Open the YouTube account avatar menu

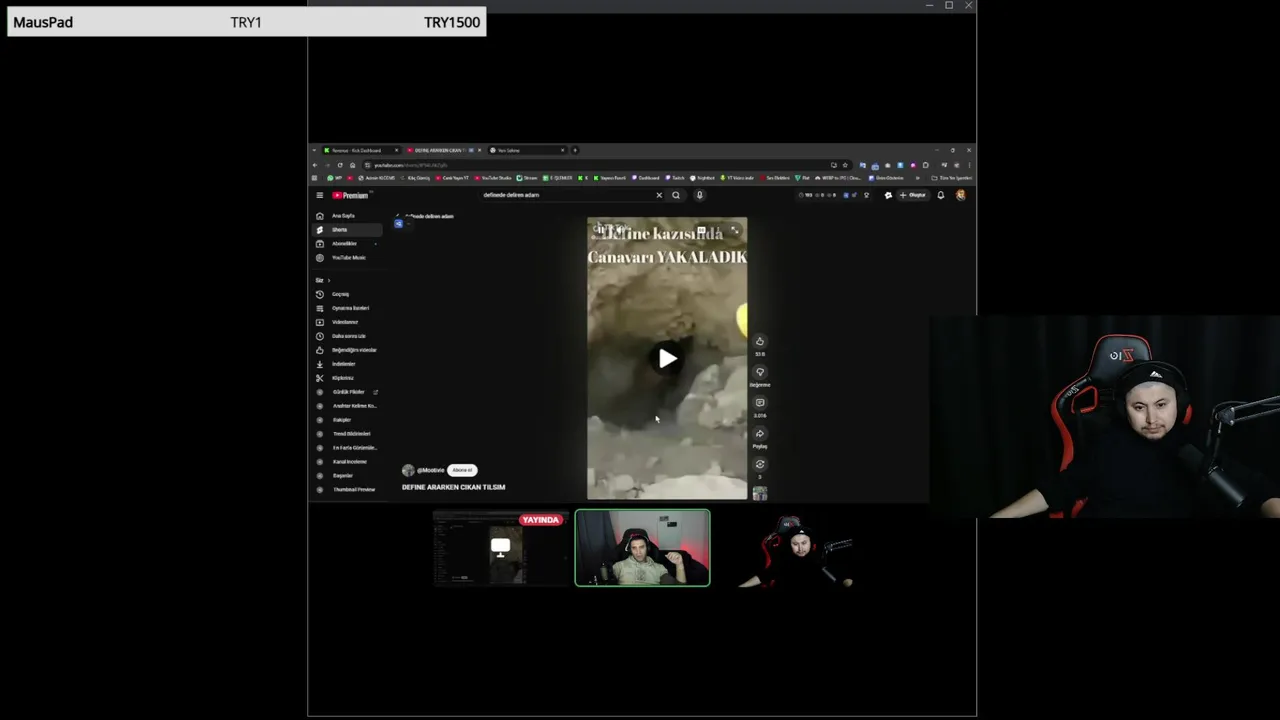click(961, 195)
